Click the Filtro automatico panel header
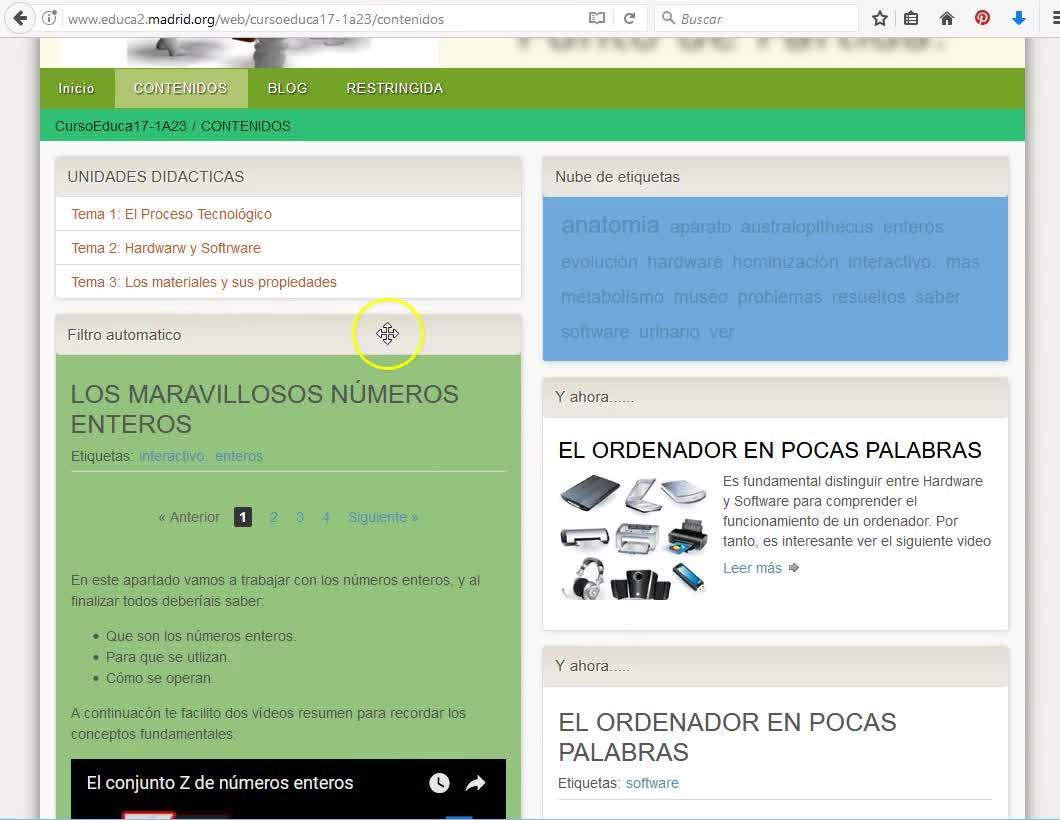The image size is (1060, 820). 288,335
